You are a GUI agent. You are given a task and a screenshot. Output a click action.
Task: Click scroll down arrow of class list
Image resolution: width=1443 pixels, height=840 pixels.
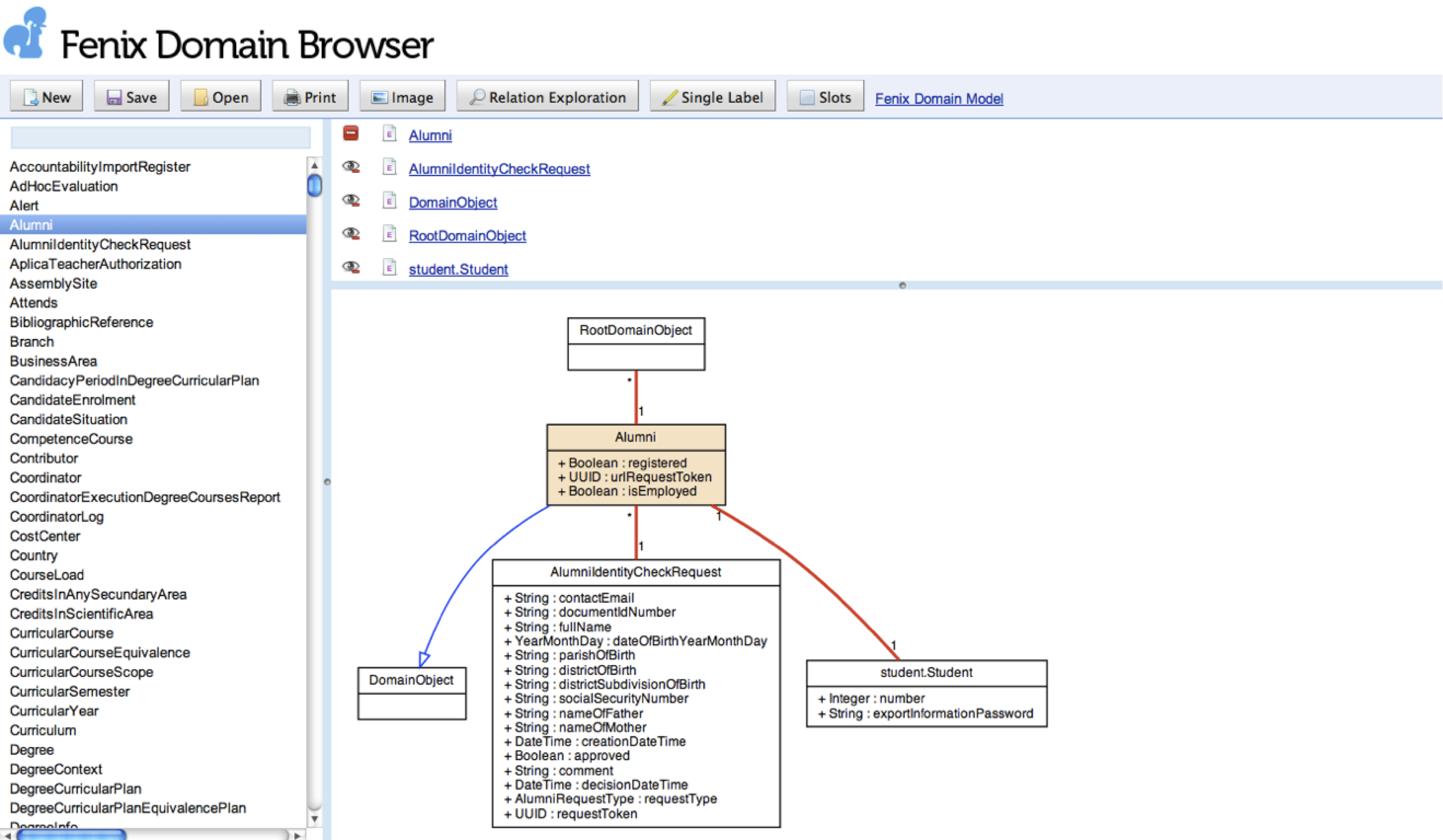[x=315, y=819]
